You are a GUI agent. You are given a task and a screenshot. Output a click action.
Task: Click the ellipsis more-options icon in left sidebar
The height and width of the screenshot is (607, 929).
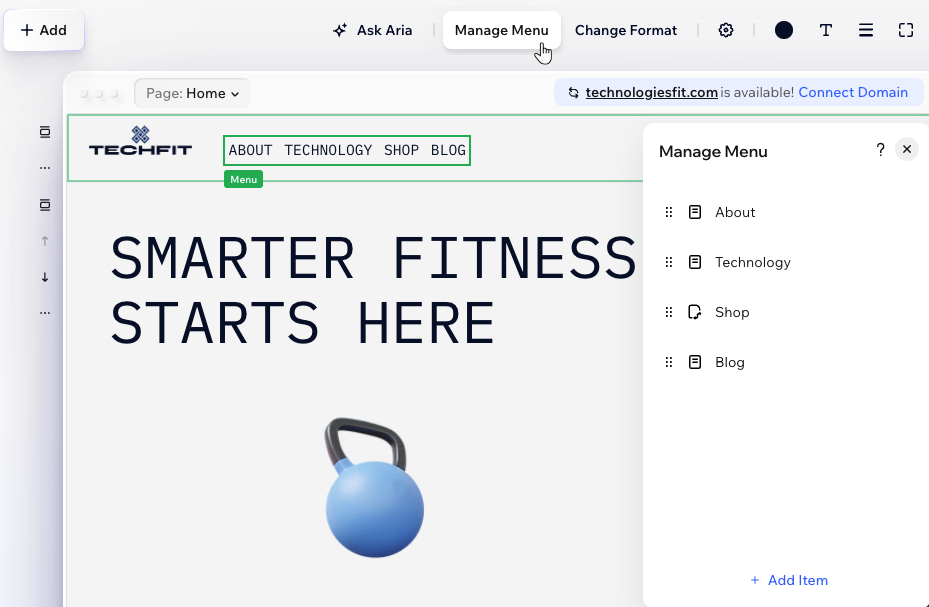44,166
